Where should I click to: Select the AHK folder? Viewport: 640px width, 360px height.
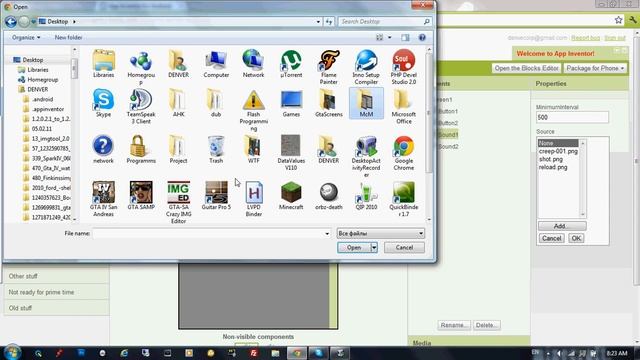click(x=178, y=103)
